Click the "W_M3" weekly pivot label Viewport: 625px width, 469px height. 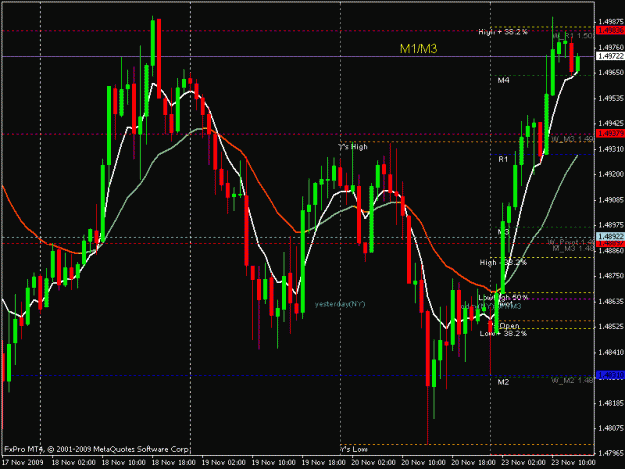pyautogui.click(x=572, y=139)
